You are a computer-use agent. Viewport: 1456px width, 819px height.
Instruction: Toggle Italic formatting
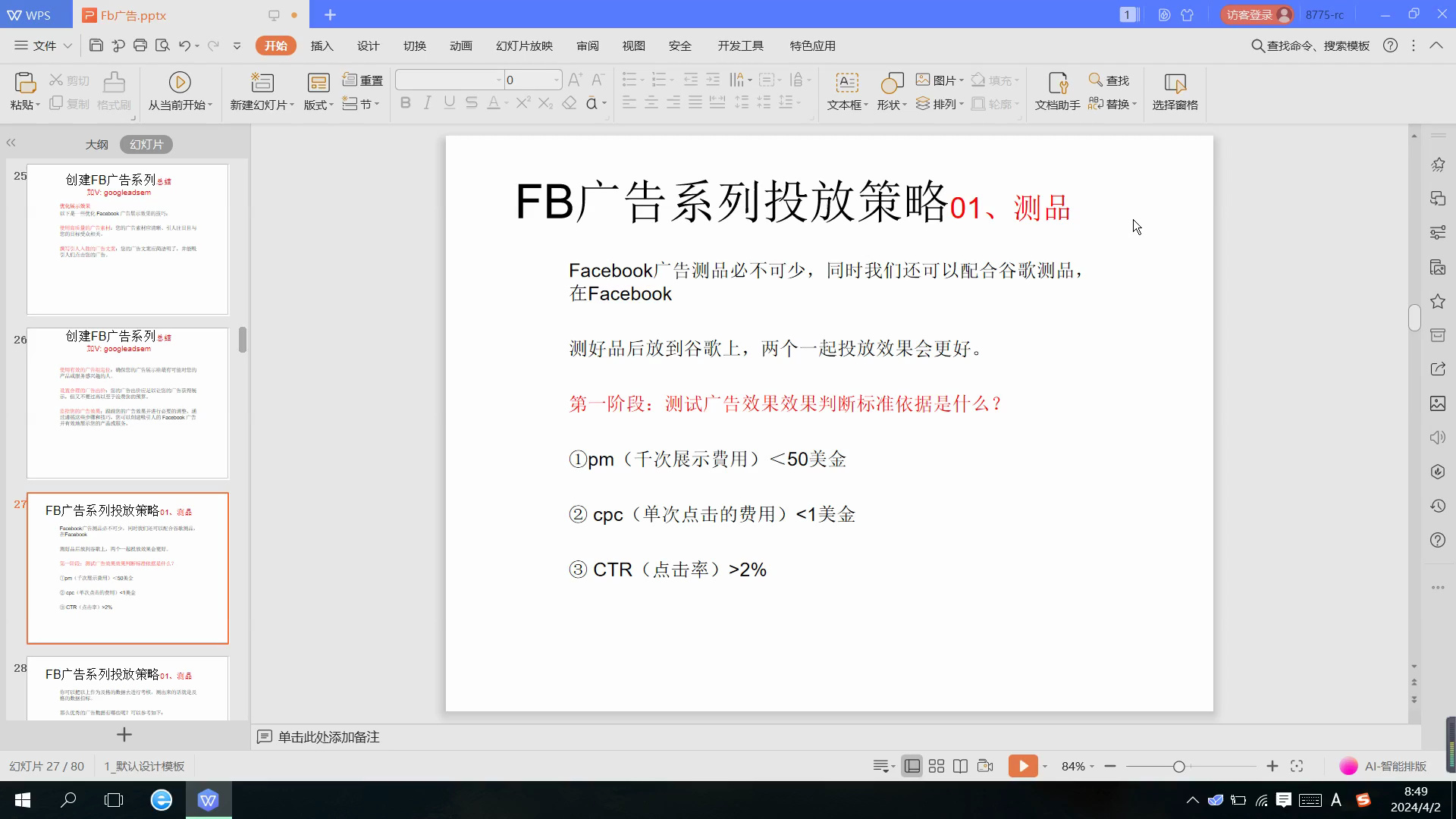[427, 103]
